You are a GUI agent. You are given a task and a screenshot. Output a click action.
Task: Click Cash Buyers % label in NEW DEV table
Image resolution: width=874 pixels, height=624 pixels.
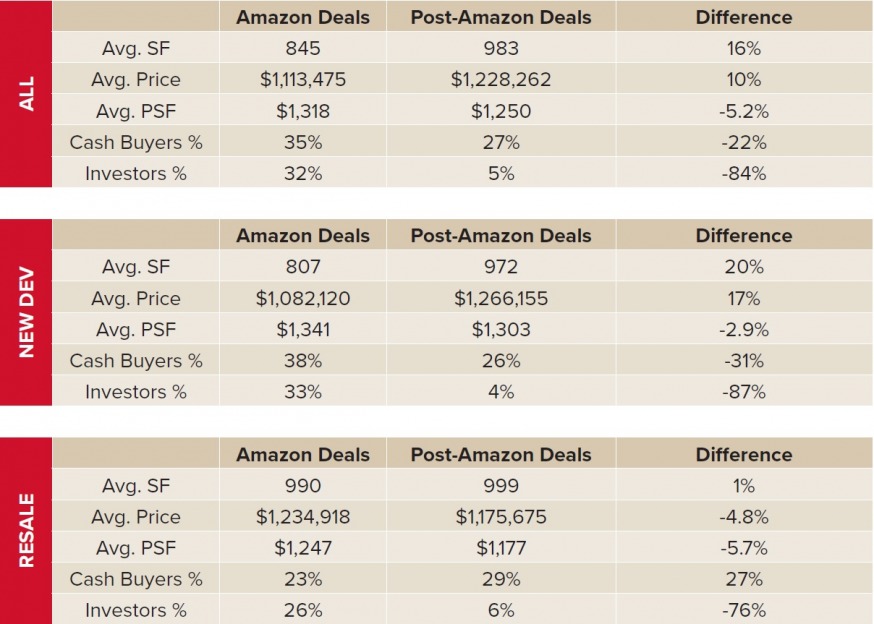(x=136, y=361)
